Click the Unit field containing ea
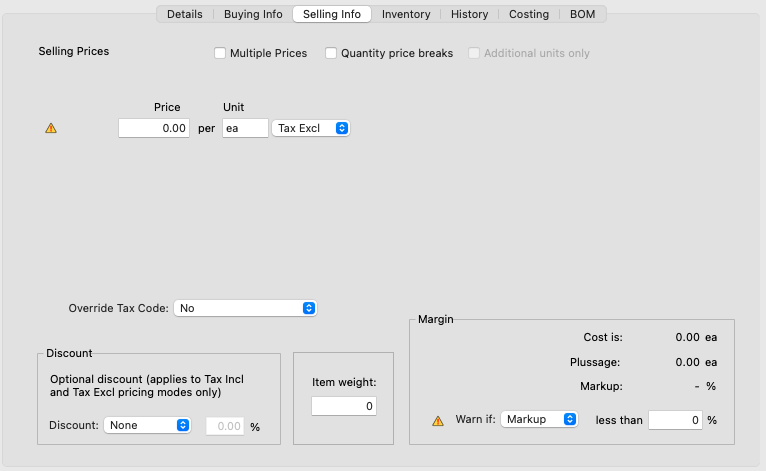The width and height of the screenshot is (766, 471). coord(245,128)
